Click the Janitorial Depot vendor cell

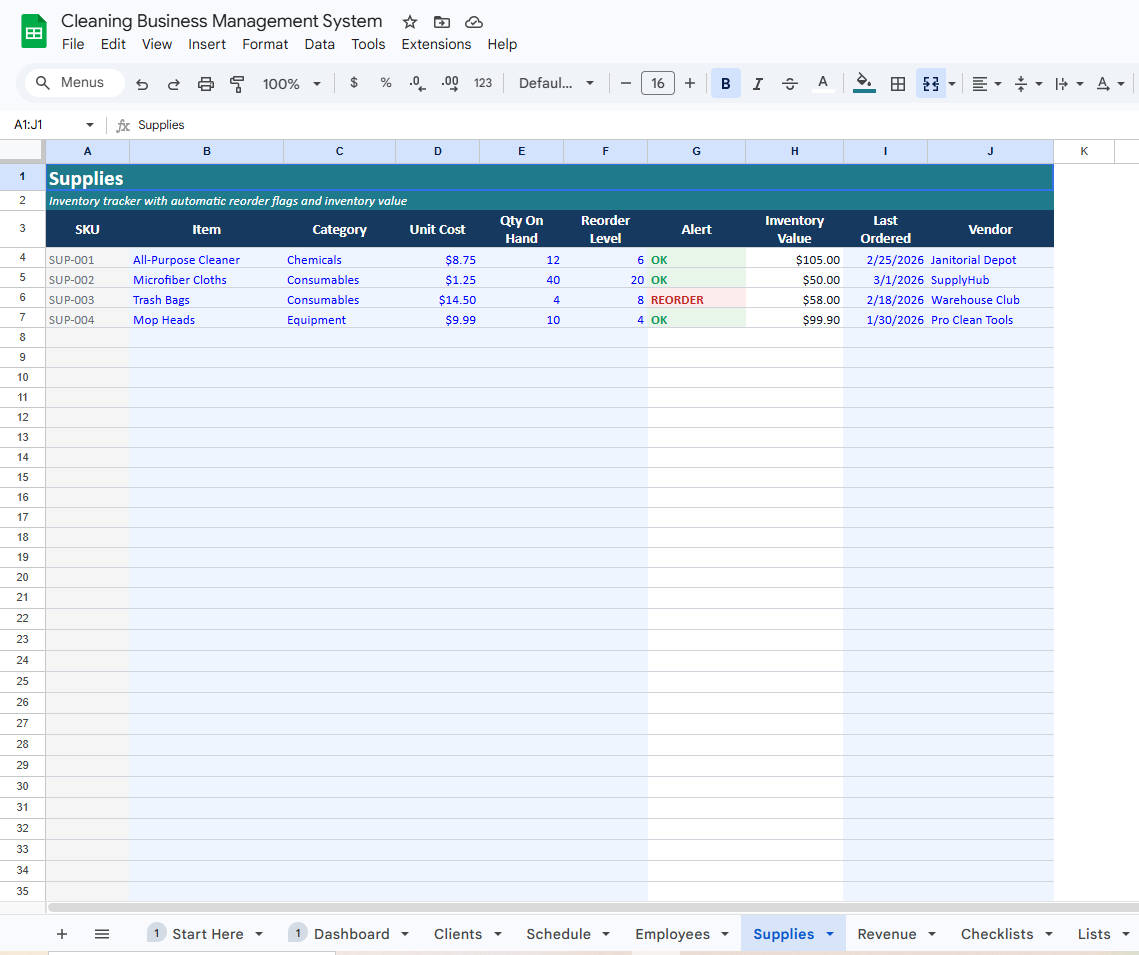click(x=990, y=259)
